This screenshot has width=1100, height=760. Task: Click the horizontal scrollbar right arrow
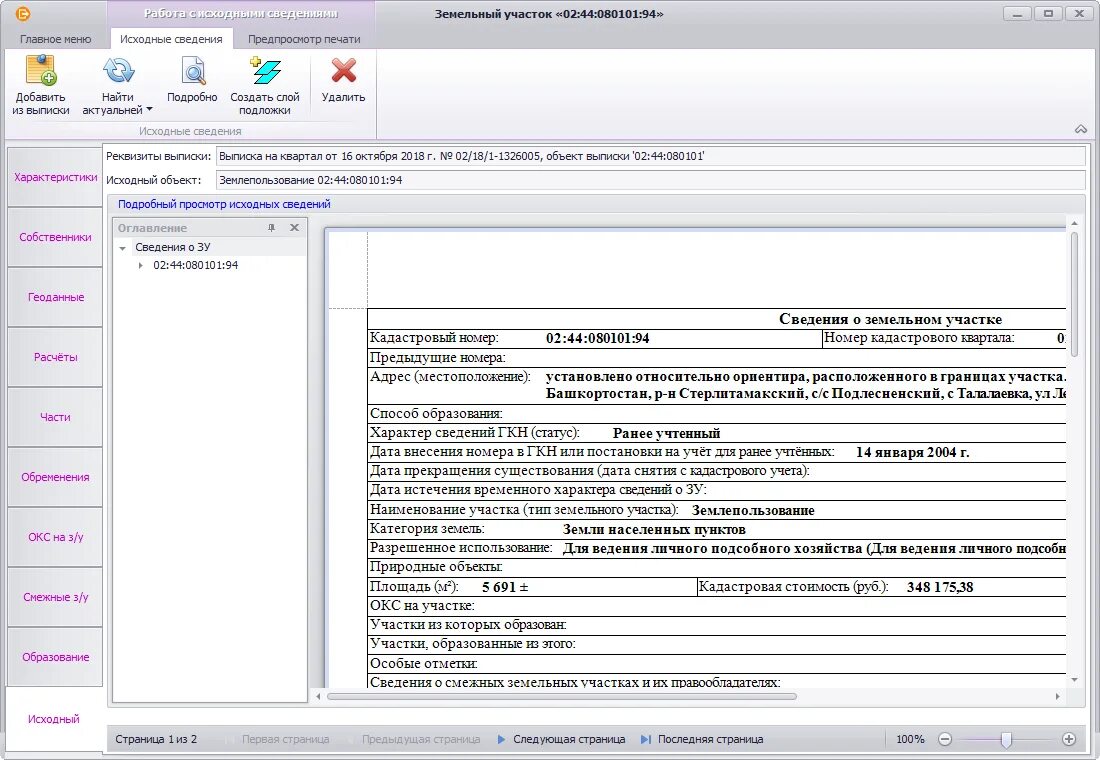point(1058,696)
